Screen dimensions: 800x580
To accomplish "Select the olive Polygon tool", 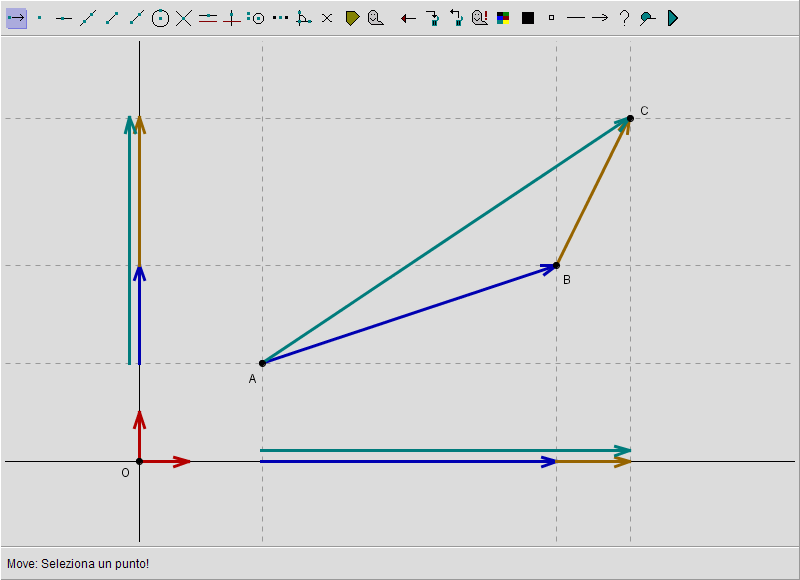I will pyautogui.click(x=352, y=18).
